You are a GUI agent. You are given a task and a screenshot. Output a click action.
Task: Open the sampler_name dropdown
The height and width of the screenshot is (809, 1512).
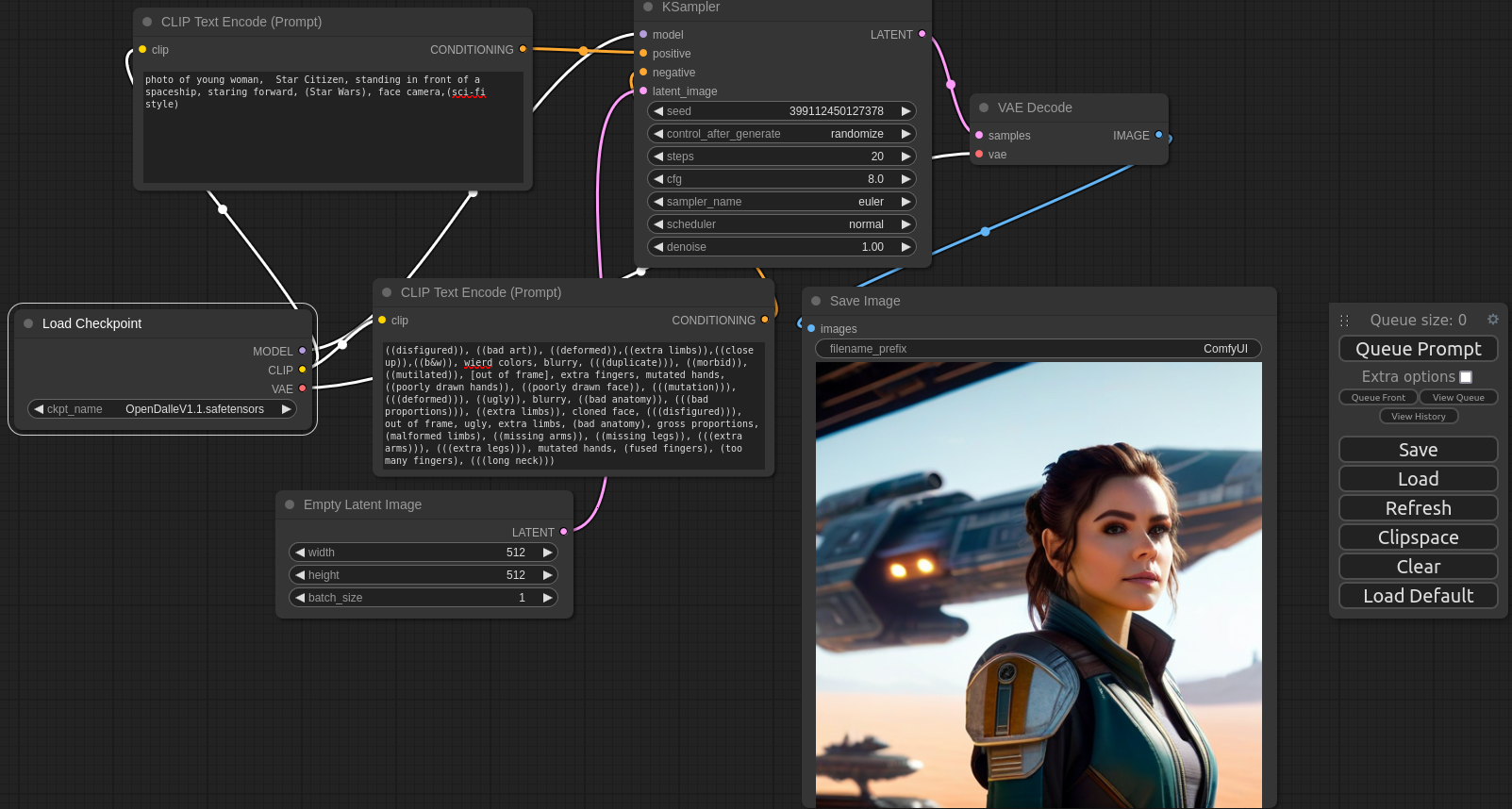[x=781, y=202]
